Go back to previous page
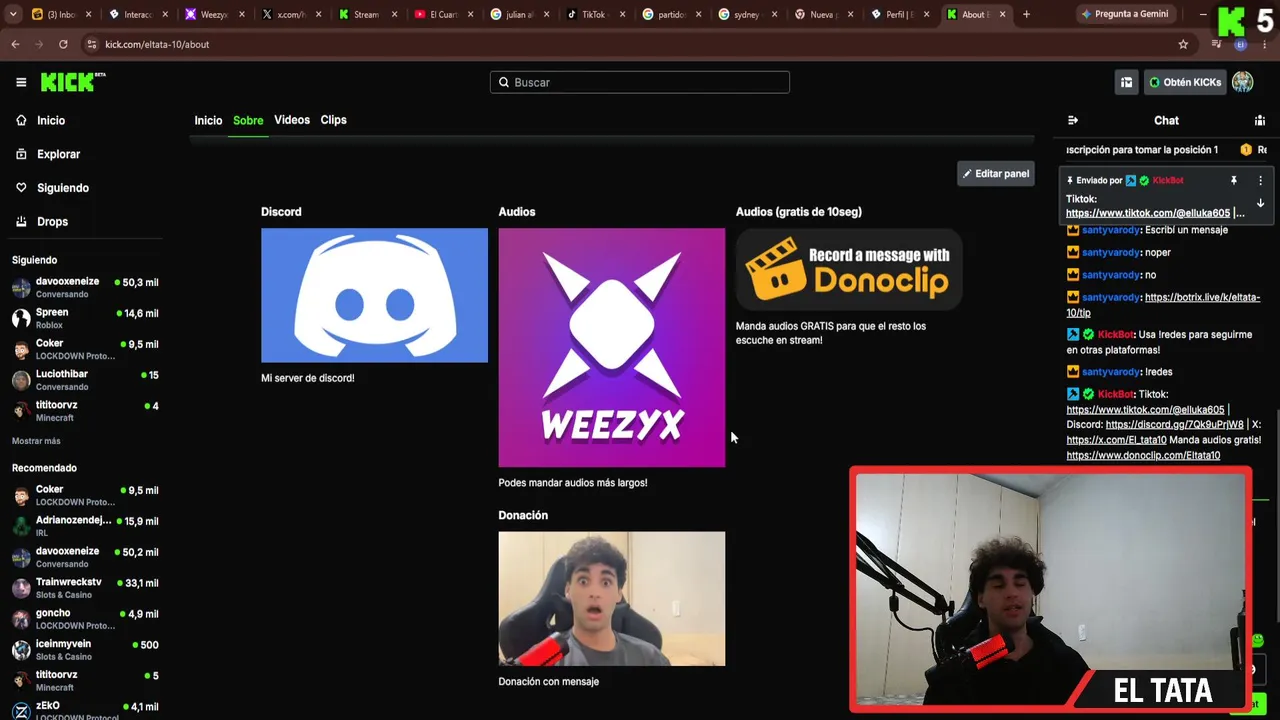The width and height of the screenshot is (1280, 720). click(x=15, y=44)
